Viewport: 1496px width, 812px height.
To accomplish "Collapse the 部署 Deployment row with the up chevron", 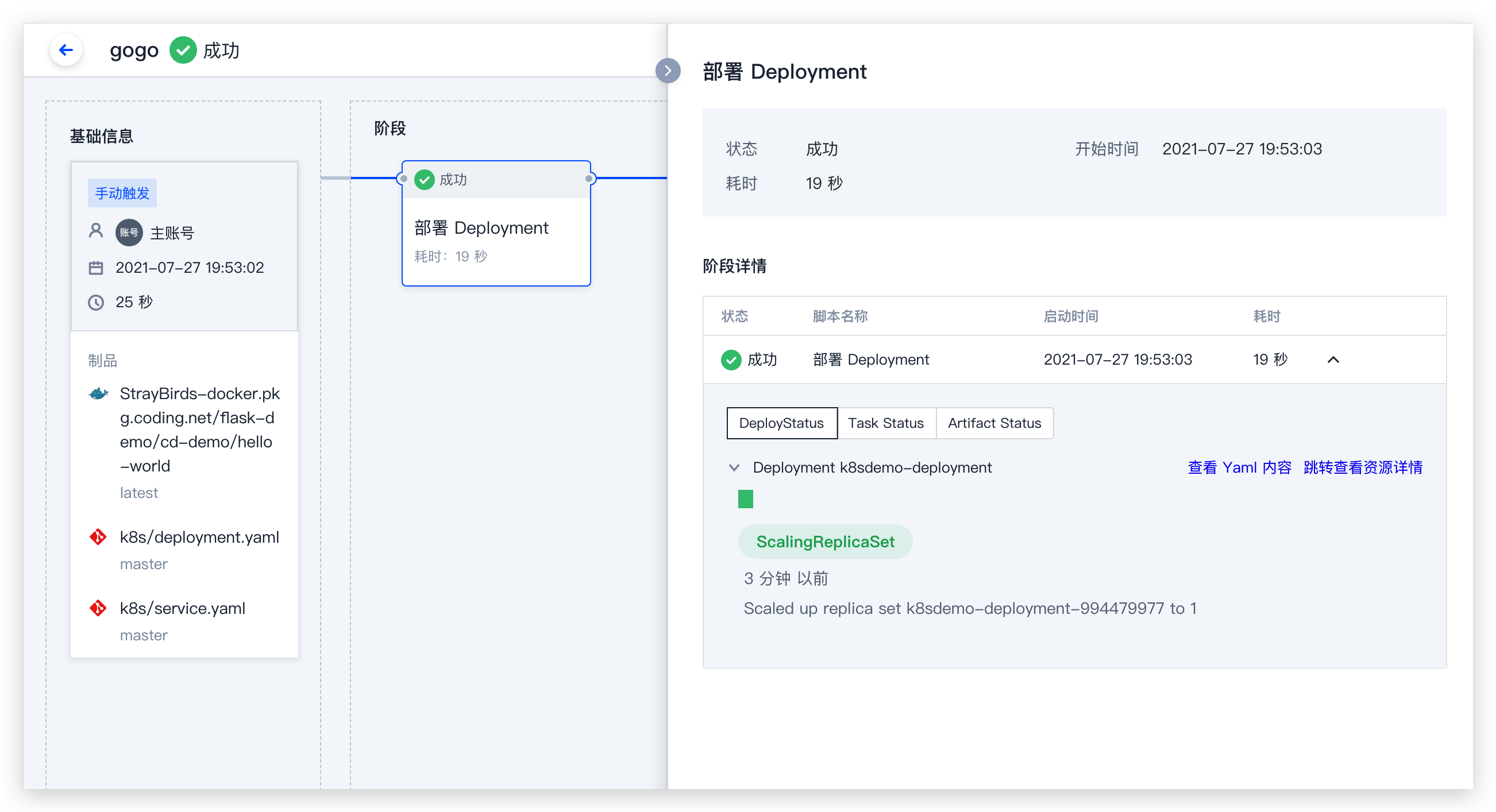I will pyautogui.click(x=1333, y=359).
